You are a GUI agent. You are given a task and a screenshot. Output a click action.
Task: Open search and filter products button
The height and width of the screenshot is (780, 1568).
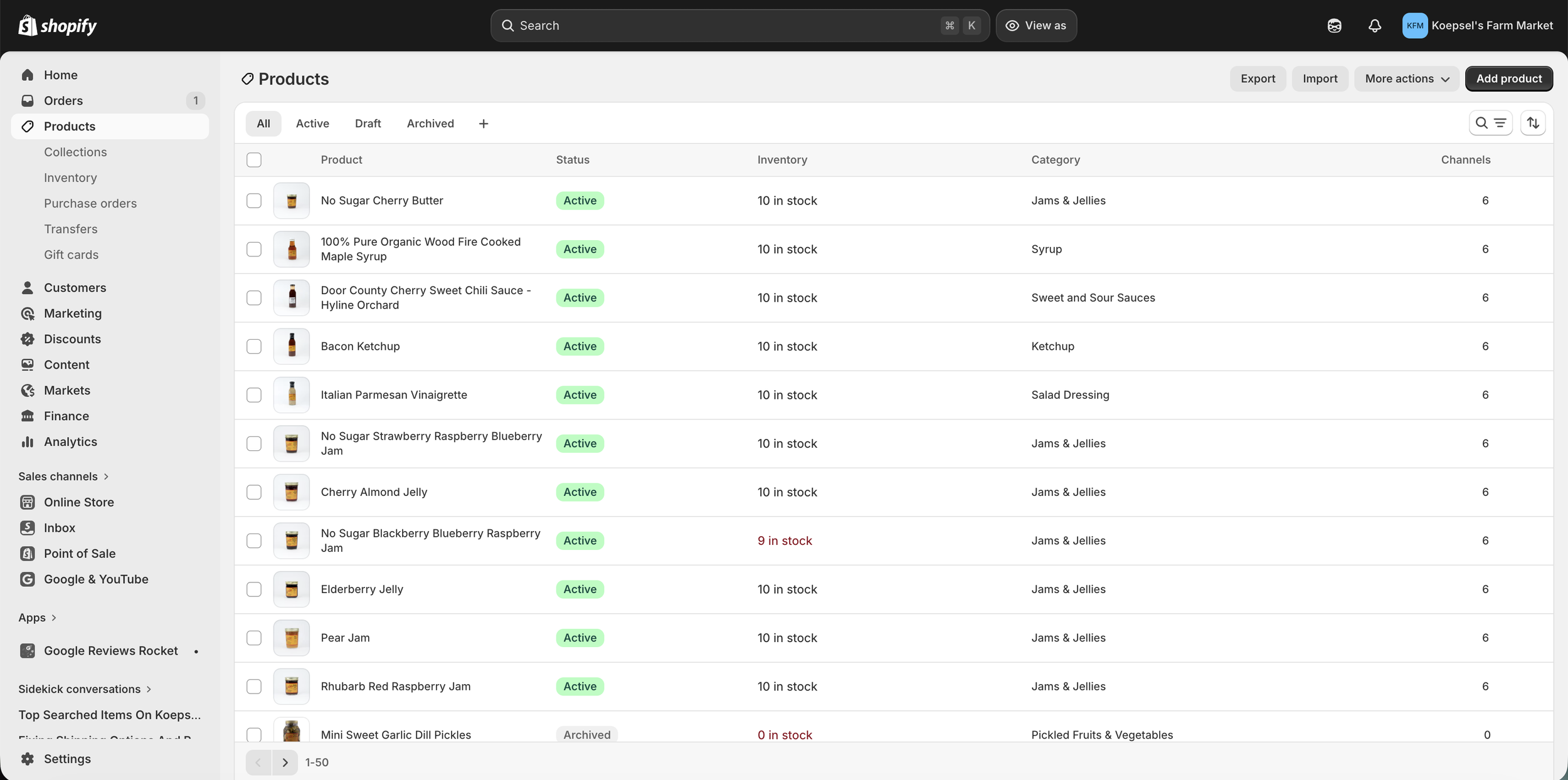tap(1490, 123)
